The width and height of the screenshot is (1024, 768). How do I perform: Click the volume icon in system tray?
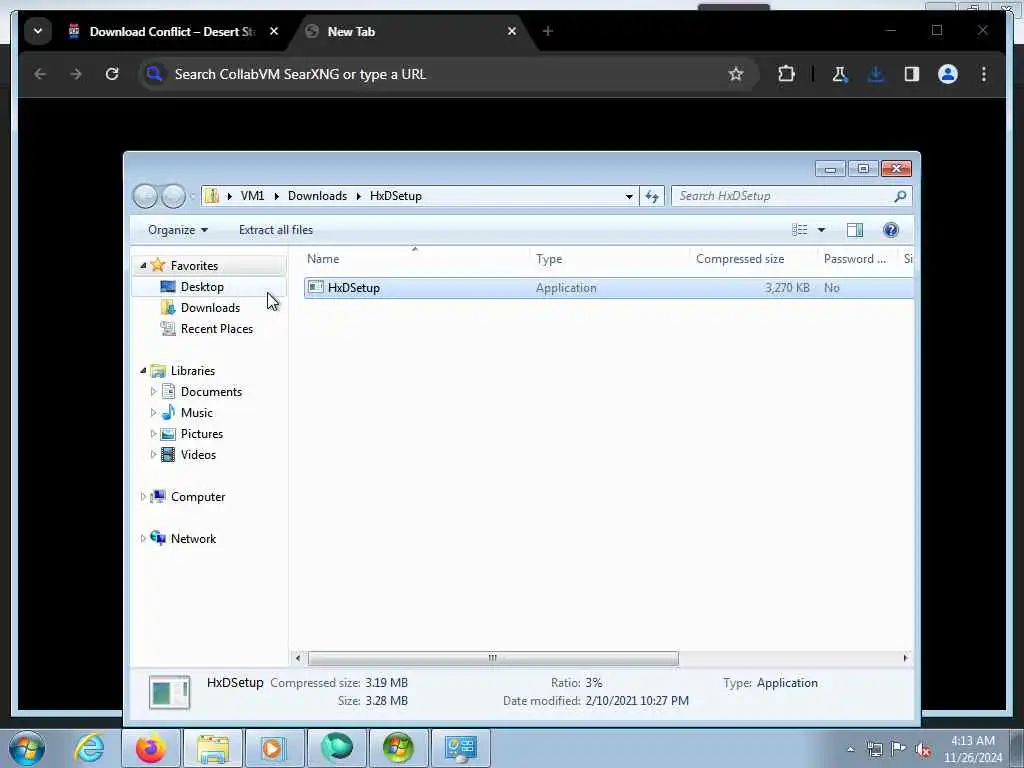[x=923, y=750]
